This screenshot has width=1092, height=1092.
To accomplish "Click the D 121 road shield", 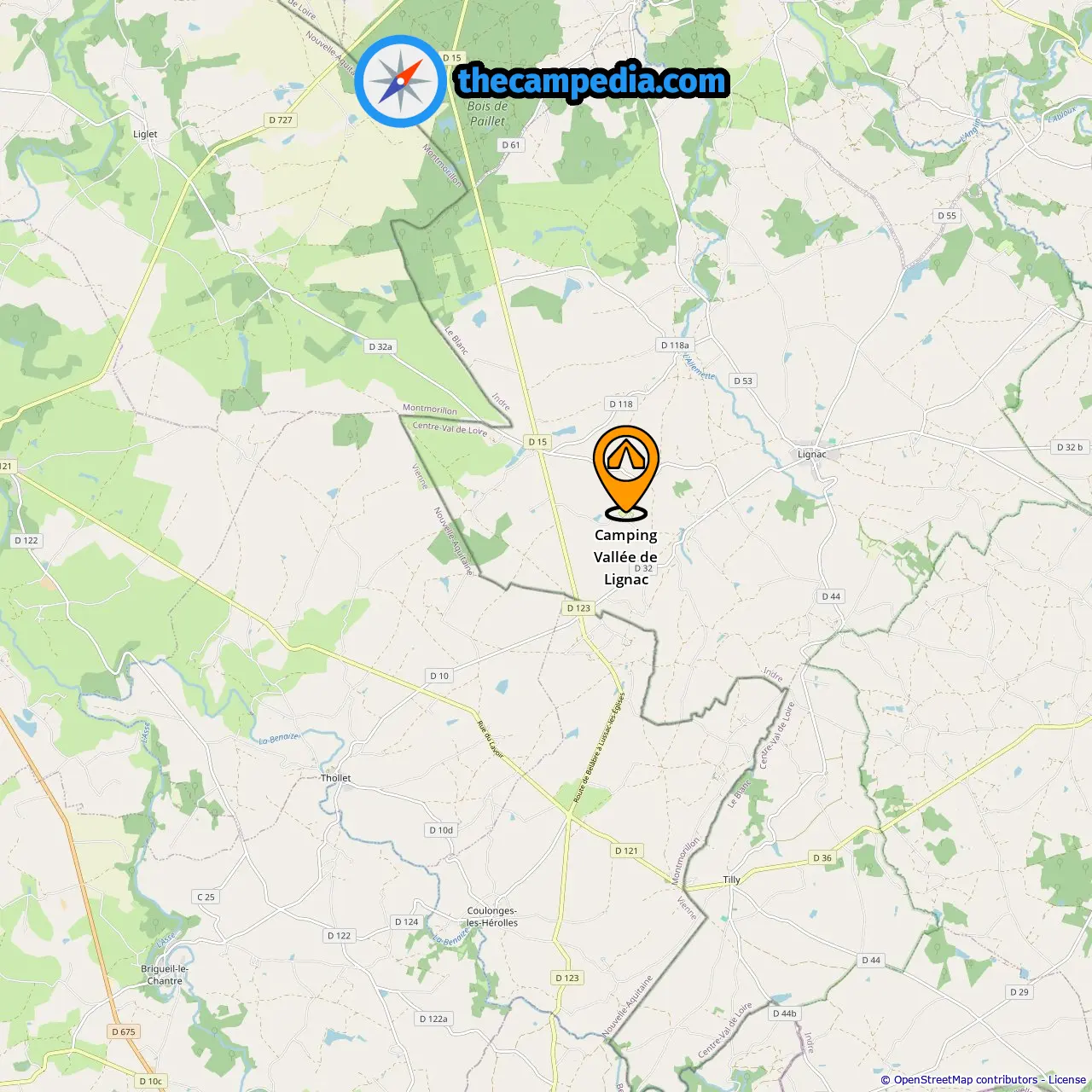I will 626,851.
